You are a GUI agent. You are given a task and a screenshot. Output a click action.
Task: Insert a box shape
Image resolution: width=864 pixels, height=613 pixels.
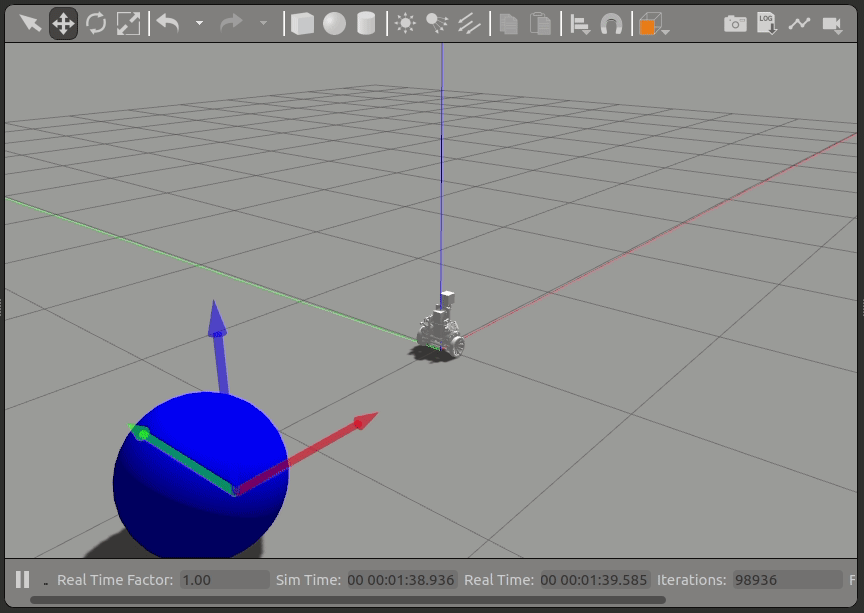click(302, 24)
